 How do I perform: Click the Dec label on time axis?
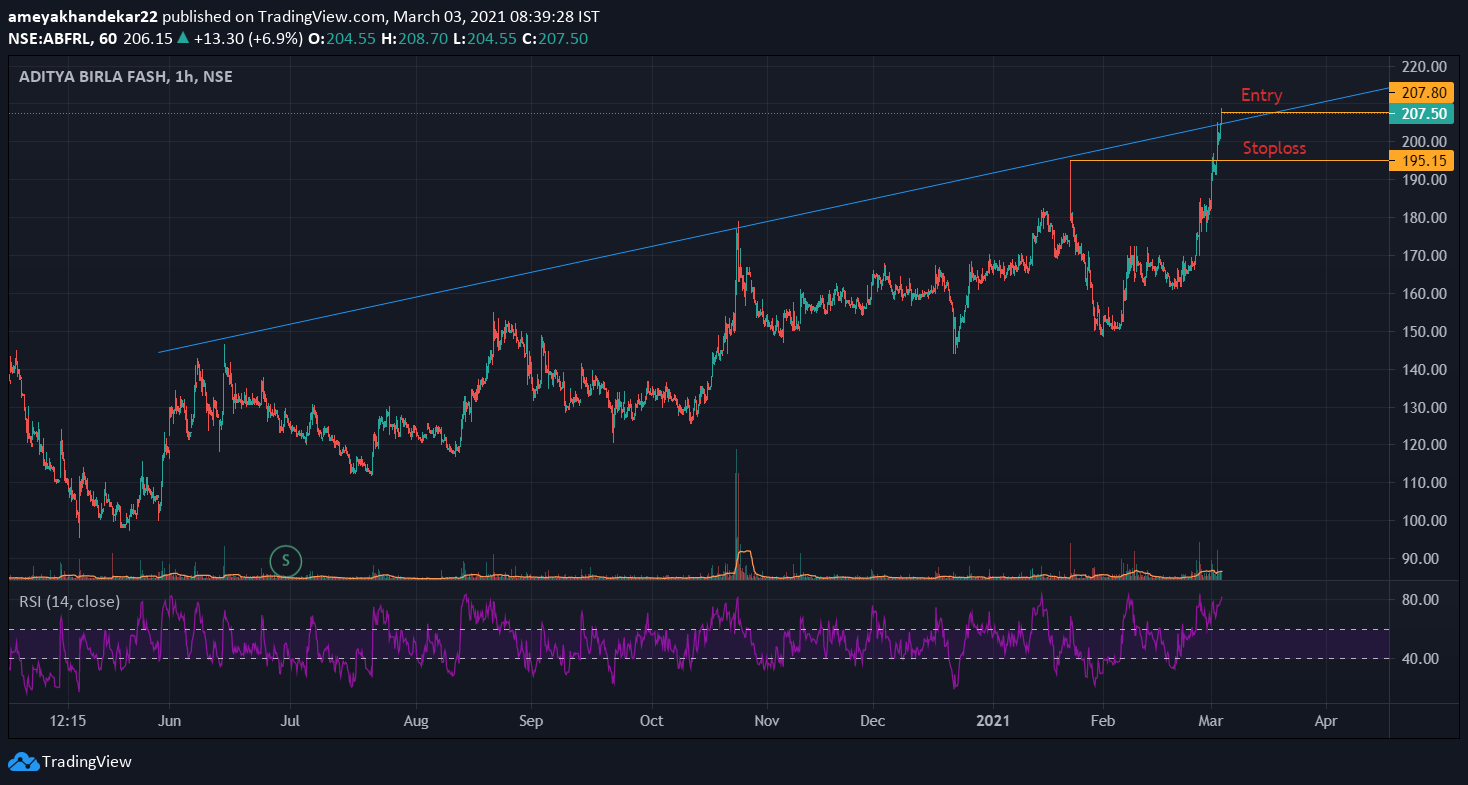(873, 720)
